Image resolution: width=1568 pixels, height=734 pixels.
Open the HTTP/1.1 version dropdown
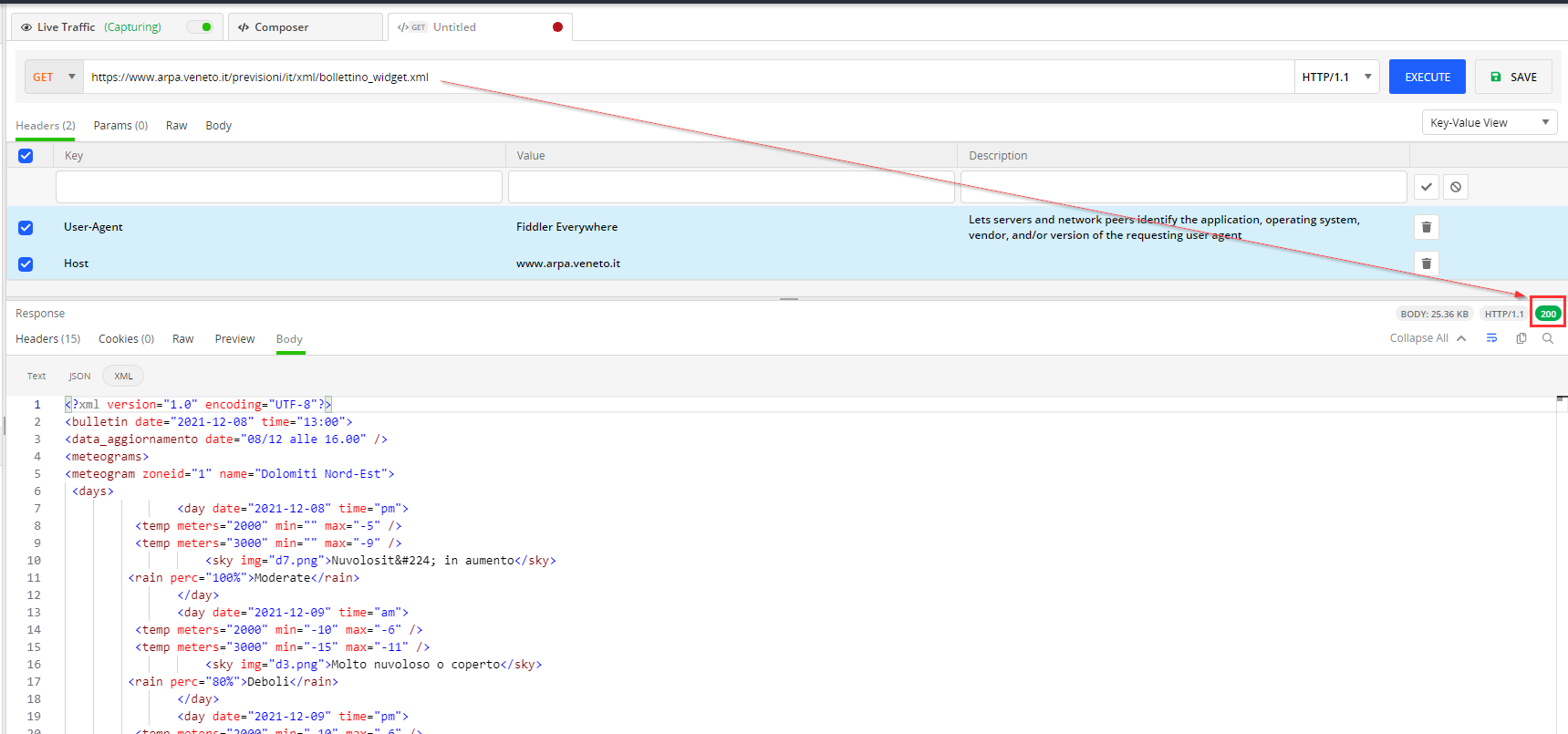tap(1336, 77)
